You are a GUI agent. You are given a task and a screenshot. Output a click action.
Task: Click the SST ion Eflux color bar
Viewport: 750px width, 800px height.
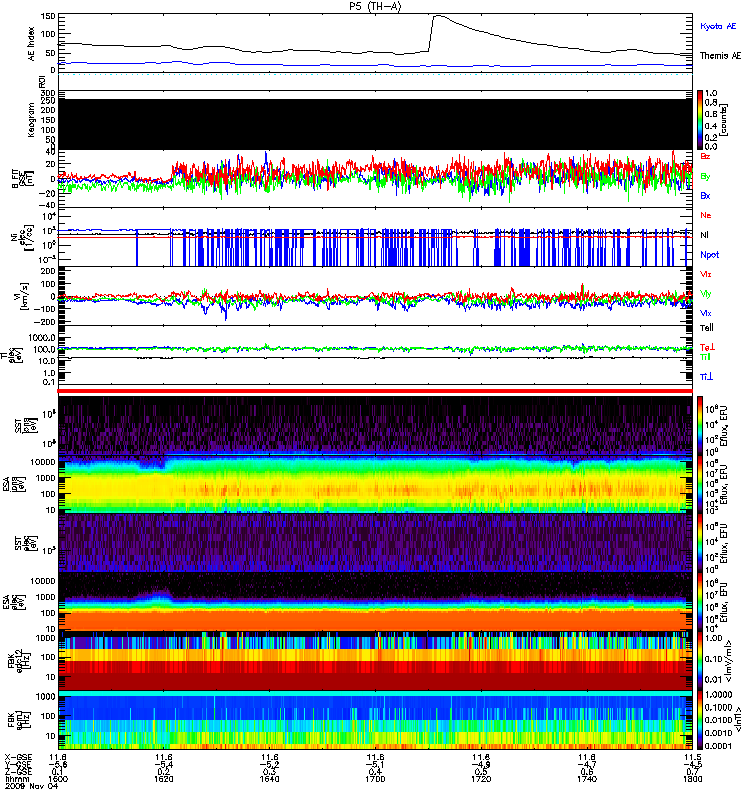[700, 425]
